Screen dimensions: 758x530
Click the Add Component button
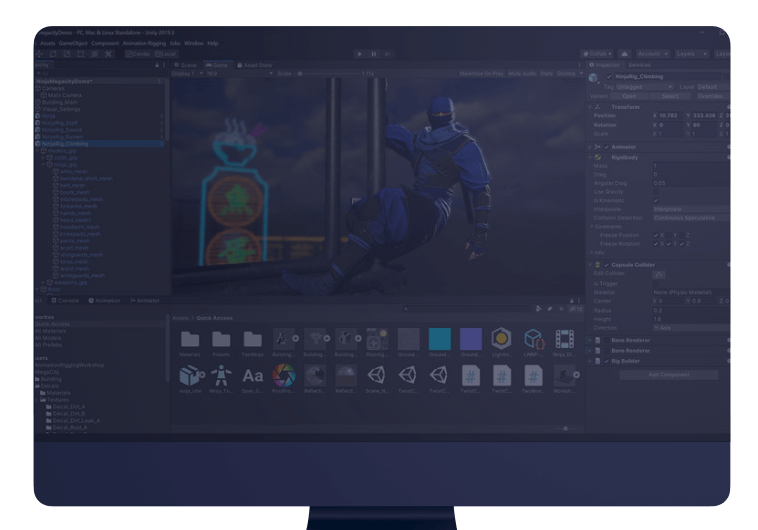click(669, 375)
